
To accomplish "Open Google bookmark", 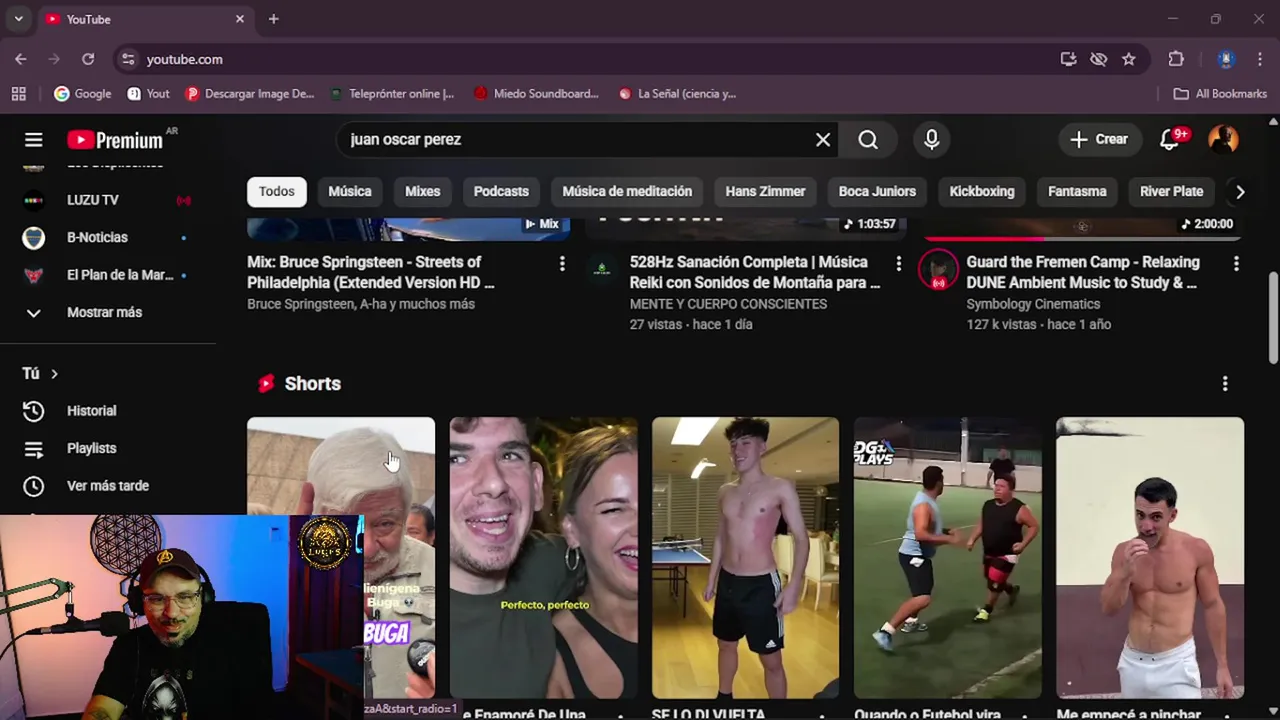I will coord(83,94).
